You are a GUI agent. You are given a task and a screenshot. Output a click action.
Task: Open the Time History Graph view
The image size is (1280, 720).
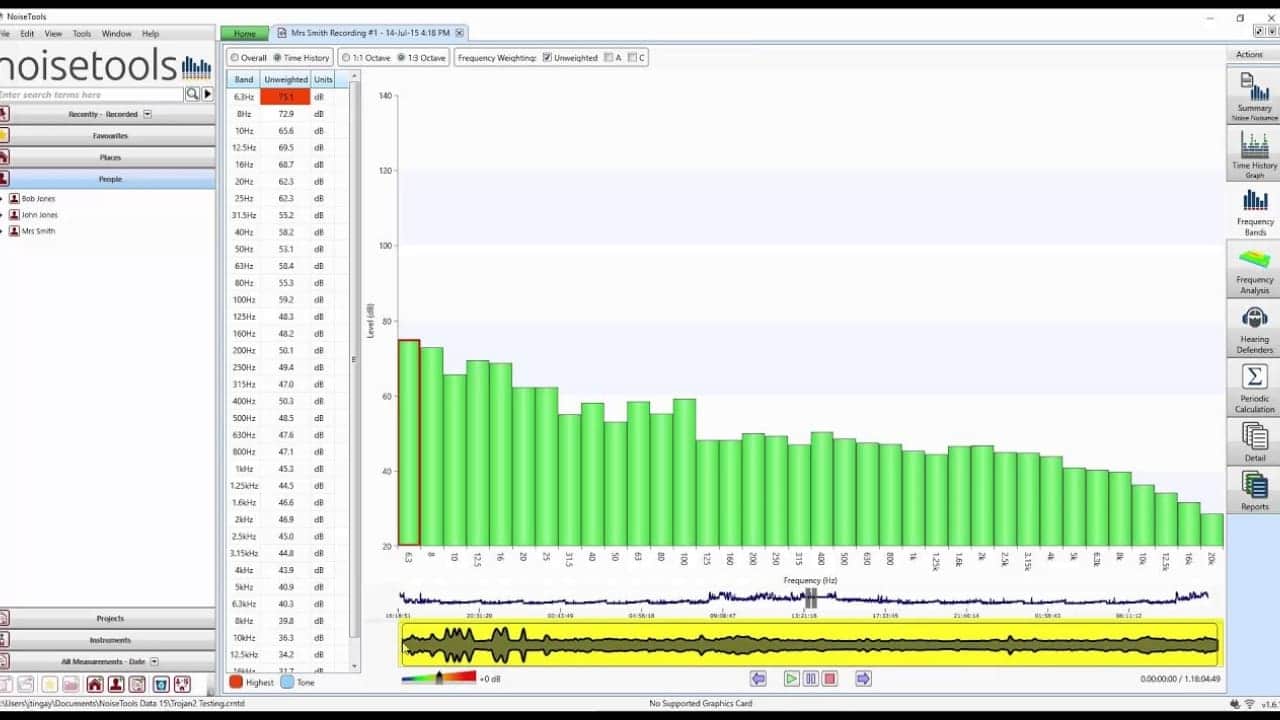(1254, 155)
